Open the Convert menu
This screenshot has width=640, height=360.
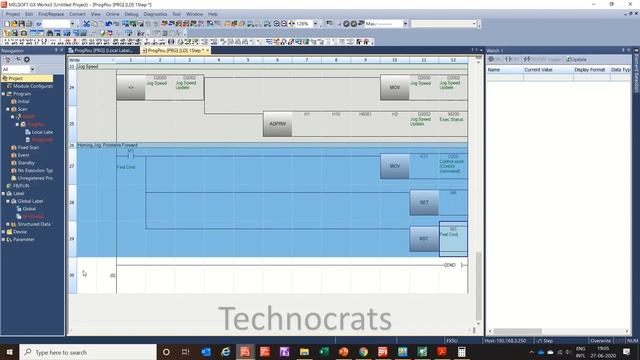[x=77, y=14]
